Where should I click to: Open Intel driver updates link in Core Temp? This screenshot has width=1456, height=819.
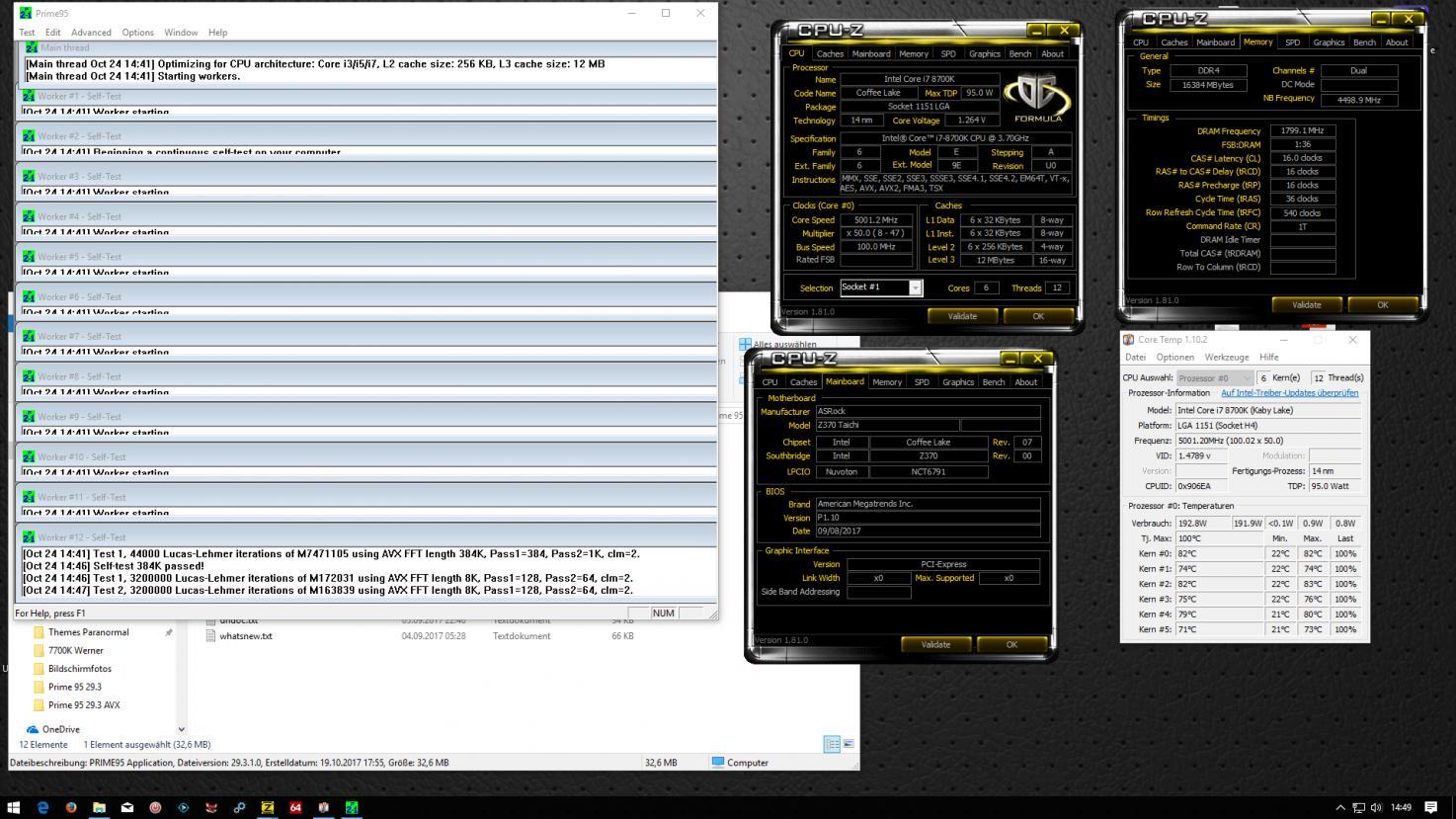click(x=1289, y=393)
